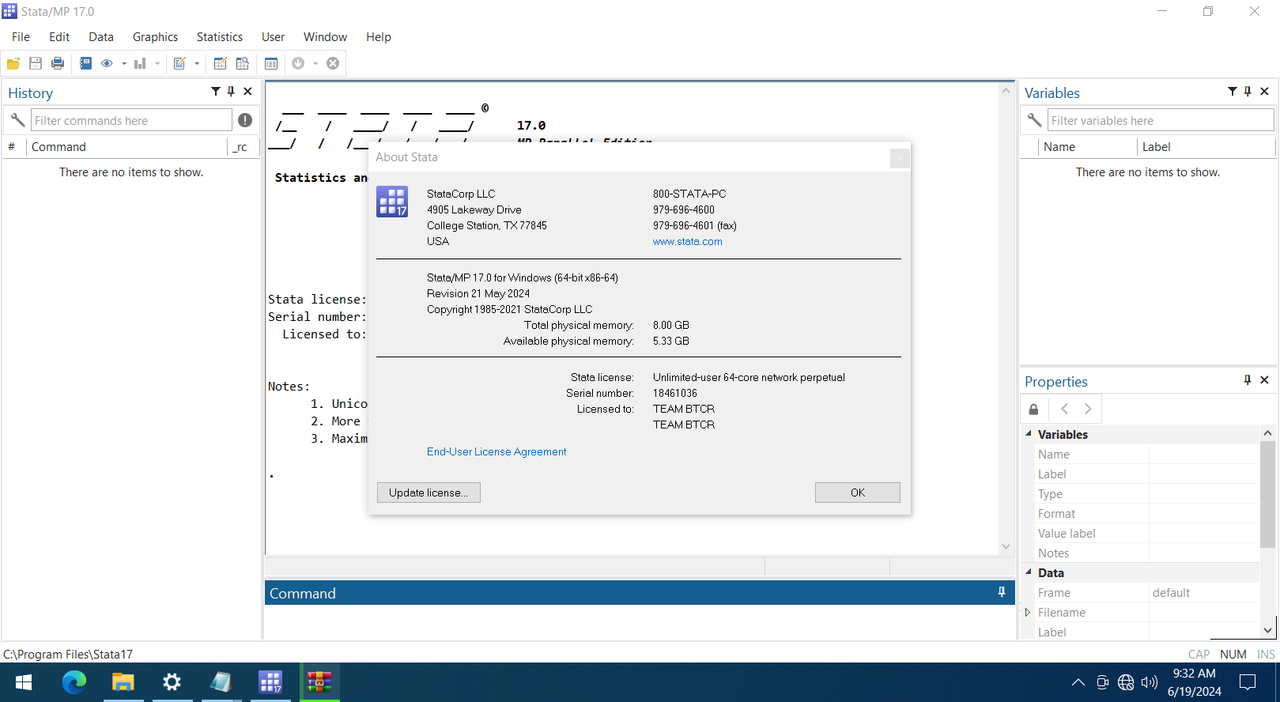Click the Command column header in History
This screenshot has height=702, width=1280.
click(x=127, y=147)
